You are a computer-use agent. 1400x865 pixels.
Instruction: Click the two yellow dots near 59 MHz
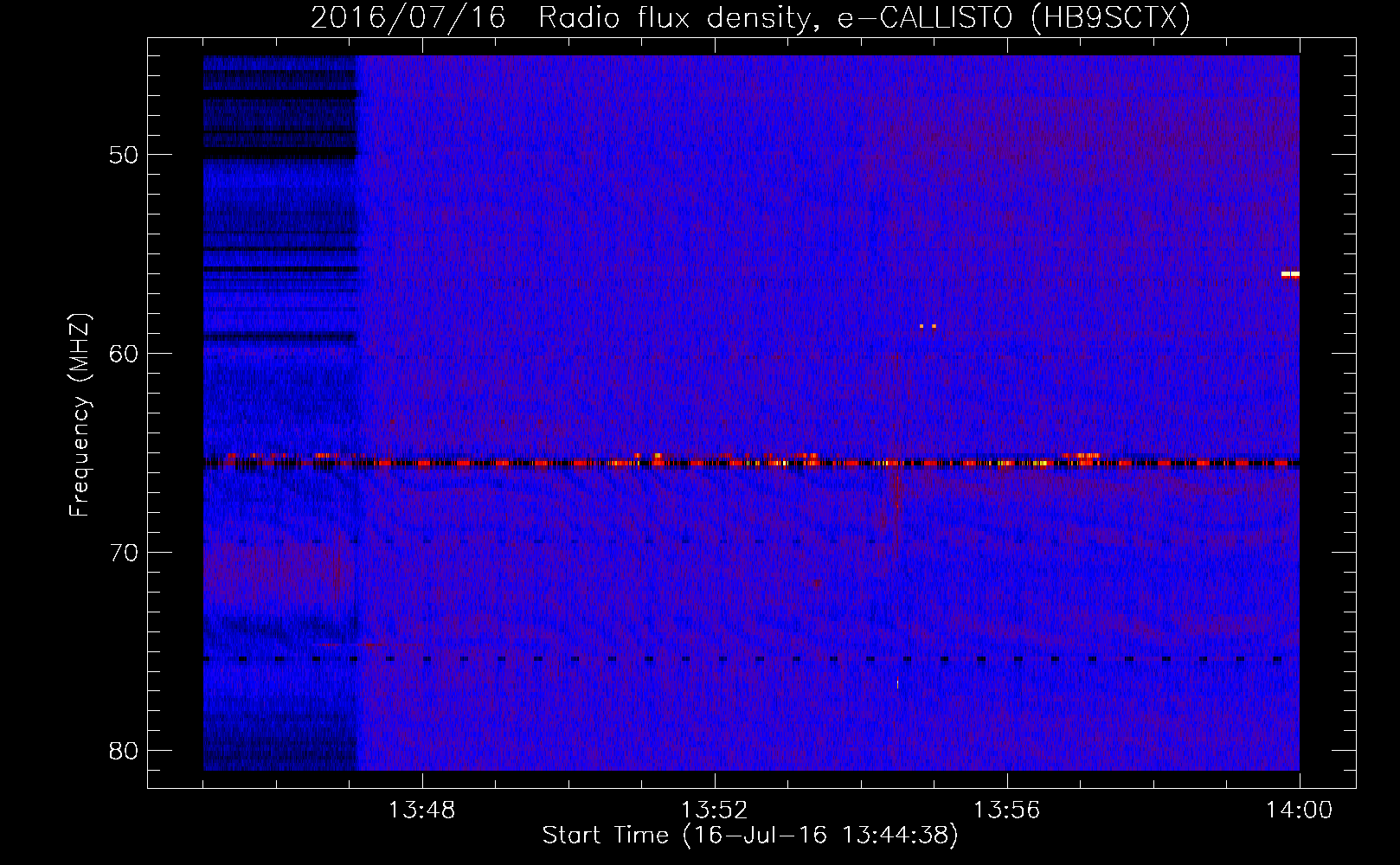coord(928,326)
